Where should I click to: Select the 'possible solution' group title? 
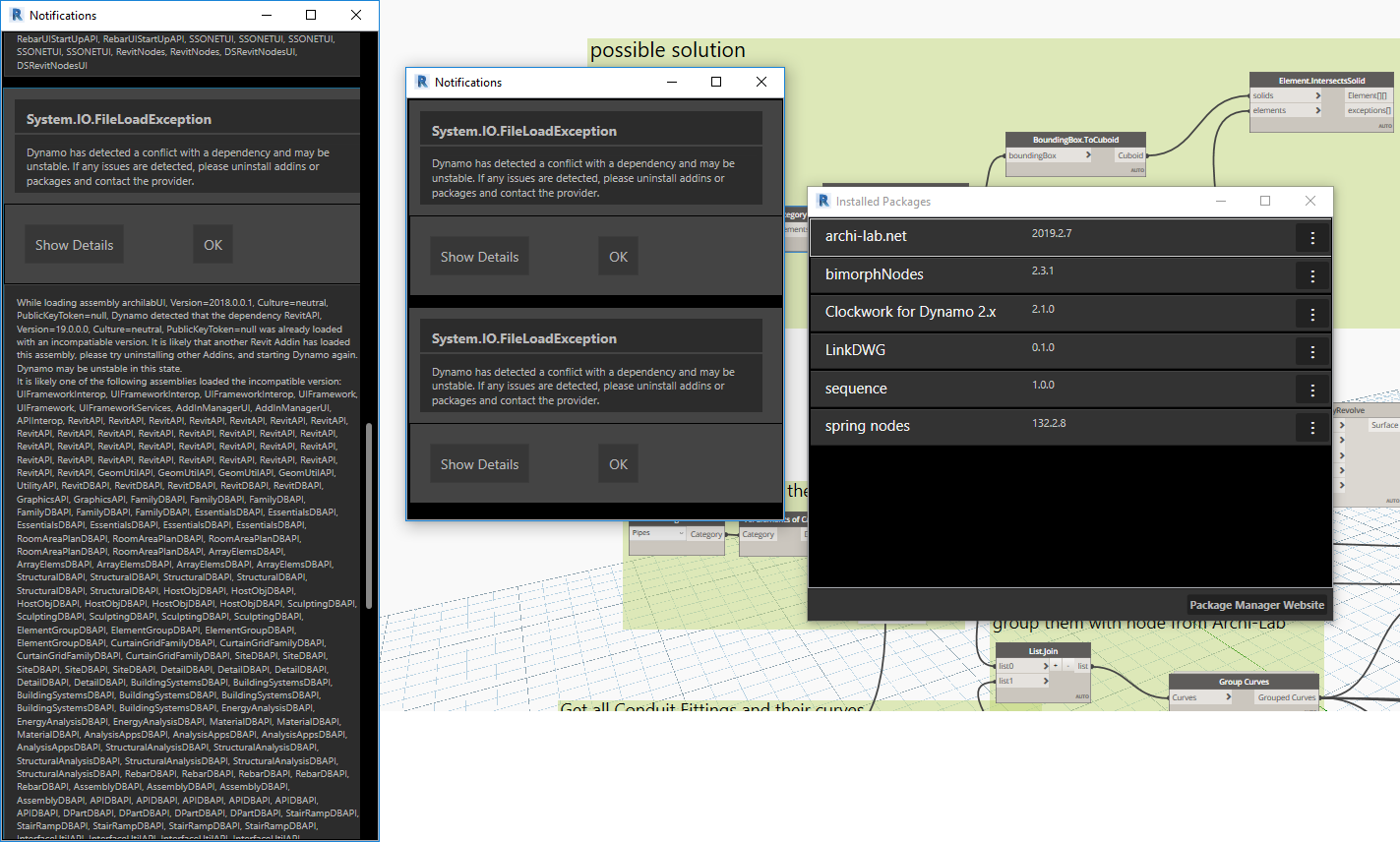[x=668, y=50]
